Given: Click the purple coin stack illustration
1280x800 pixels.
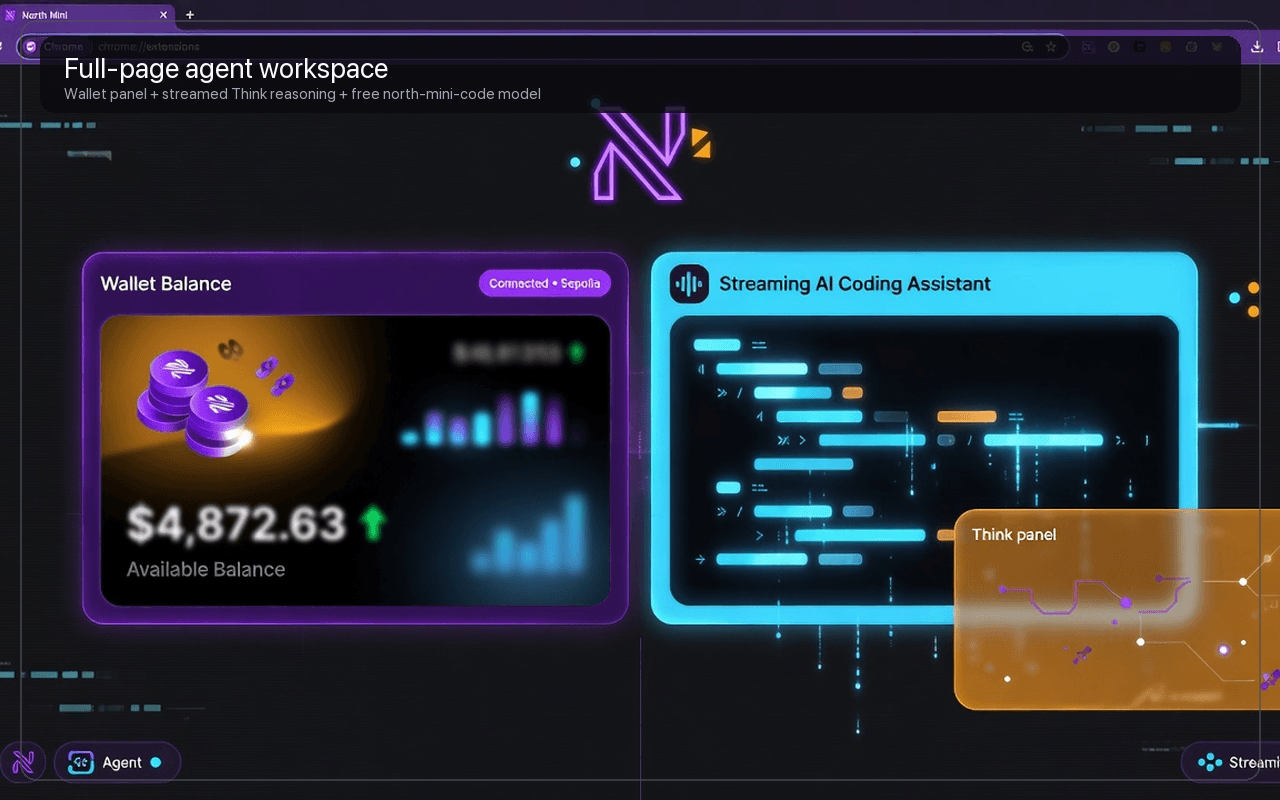Looking at the screenshot, I should [x=190, y=396].
